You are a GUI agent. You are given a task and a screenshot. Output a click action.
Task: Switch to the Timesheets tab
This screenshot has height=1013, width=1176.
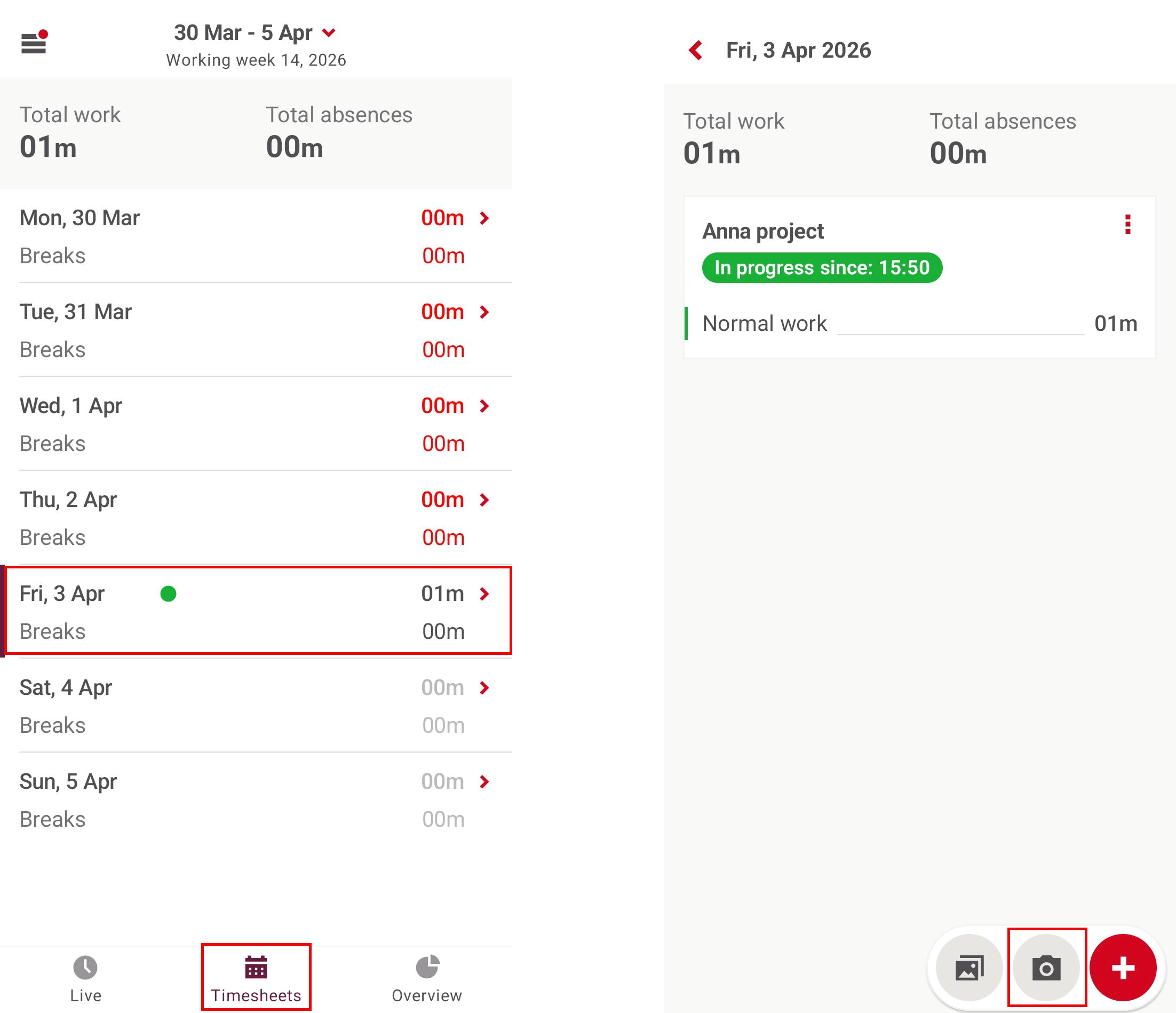[x=256, y=977]
